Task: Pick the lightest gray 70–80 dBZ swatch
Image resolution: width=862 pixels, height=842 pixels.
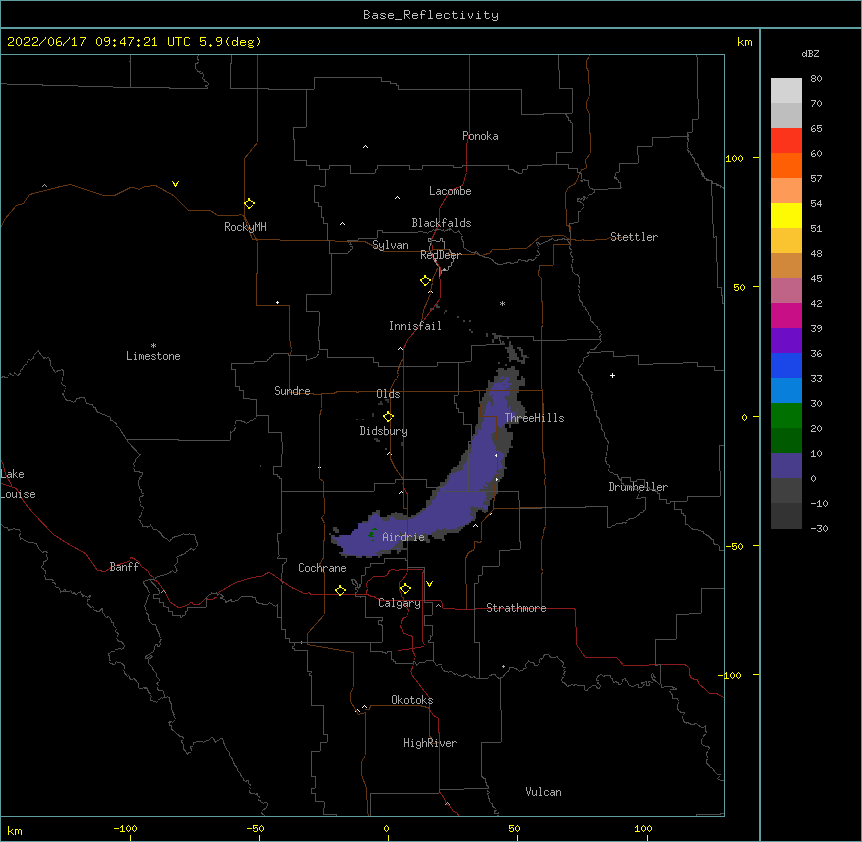Action: pos(786,91)
